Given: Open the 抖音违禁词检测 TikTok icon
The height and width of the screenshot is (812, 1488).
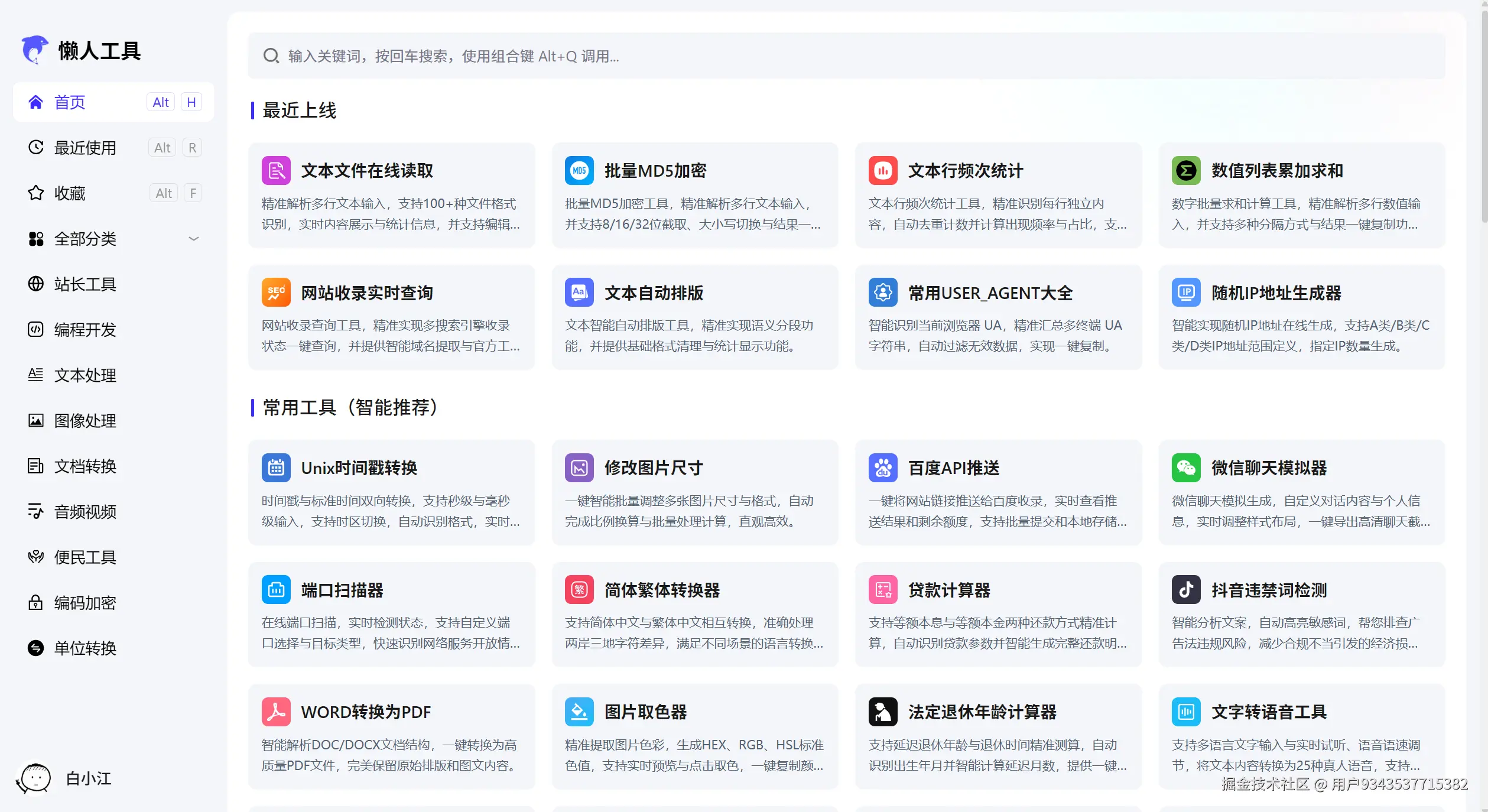Looking at the screenshot, I should [1185, 589].
